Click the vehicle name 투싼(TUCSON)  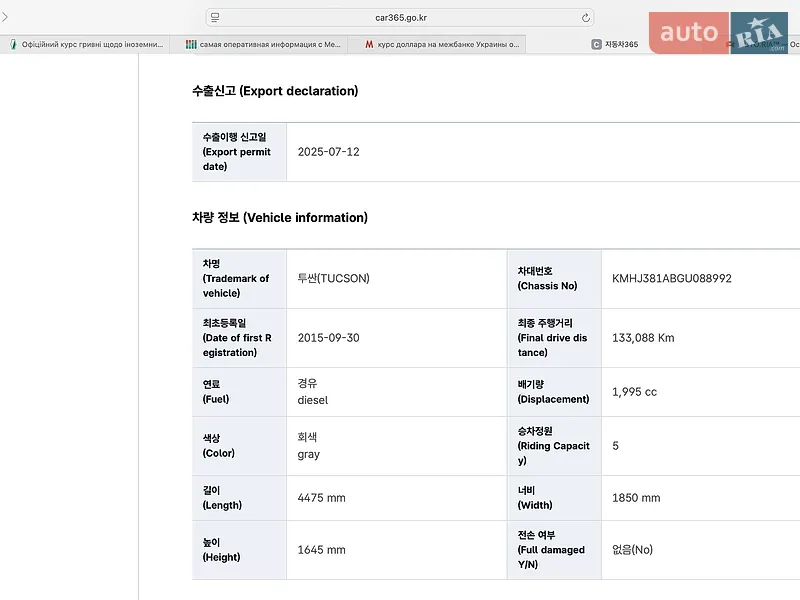tap(334, 279)
